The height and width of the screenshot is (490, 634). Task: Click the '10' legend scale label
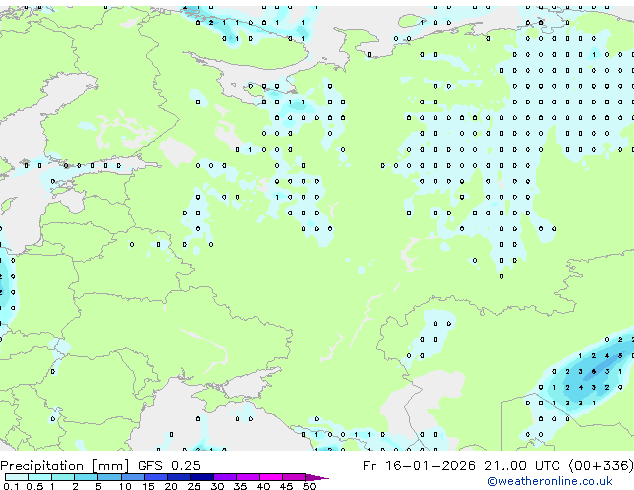pos(125,486)
